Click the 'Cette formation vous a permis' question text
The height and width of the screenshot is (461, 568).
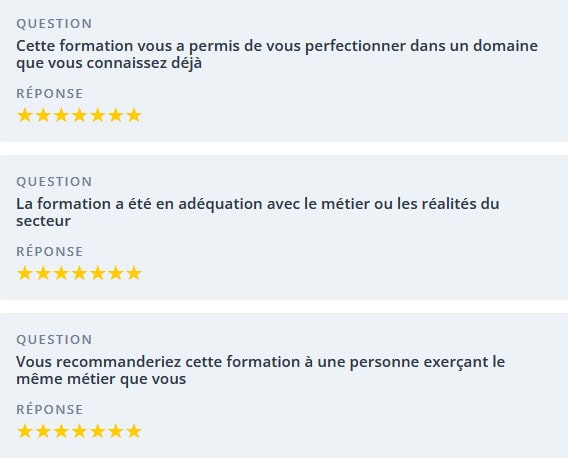coord(277,54)
